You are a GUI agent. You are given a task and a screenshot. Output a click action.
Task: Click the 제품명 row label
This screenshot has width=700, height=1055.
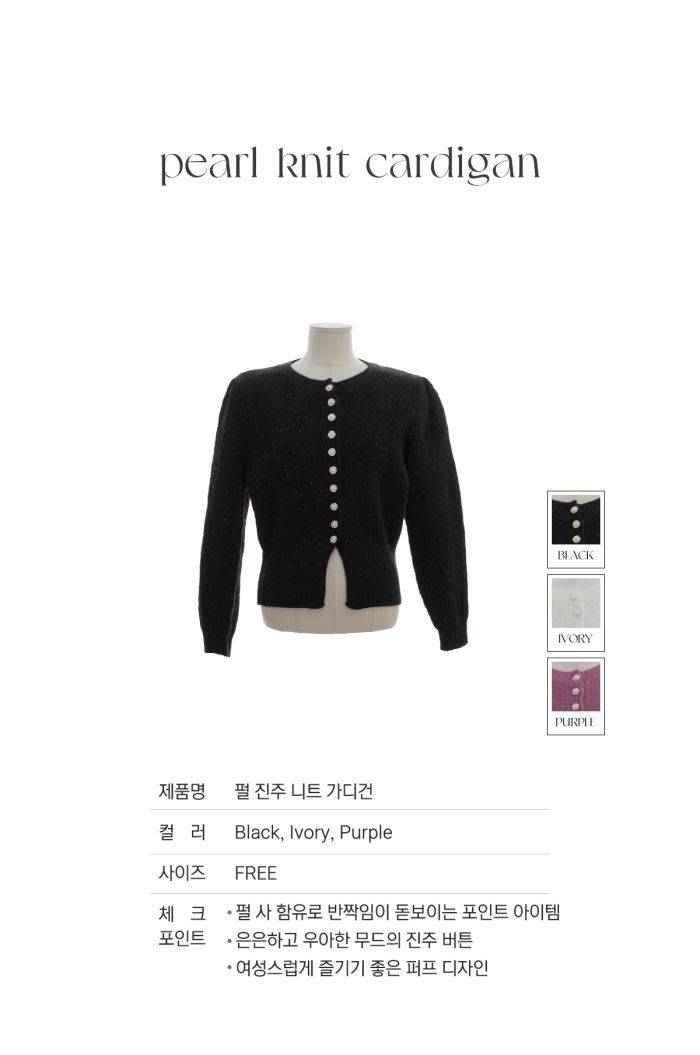tap(182, 791)
